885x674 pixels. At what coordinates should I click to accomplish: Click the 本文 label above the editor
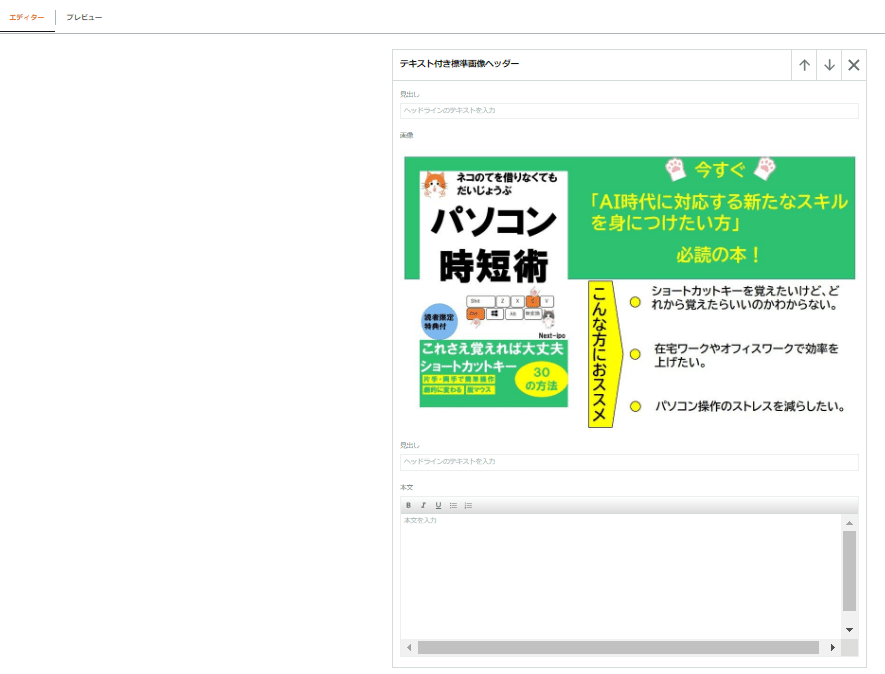pos(406,487)
